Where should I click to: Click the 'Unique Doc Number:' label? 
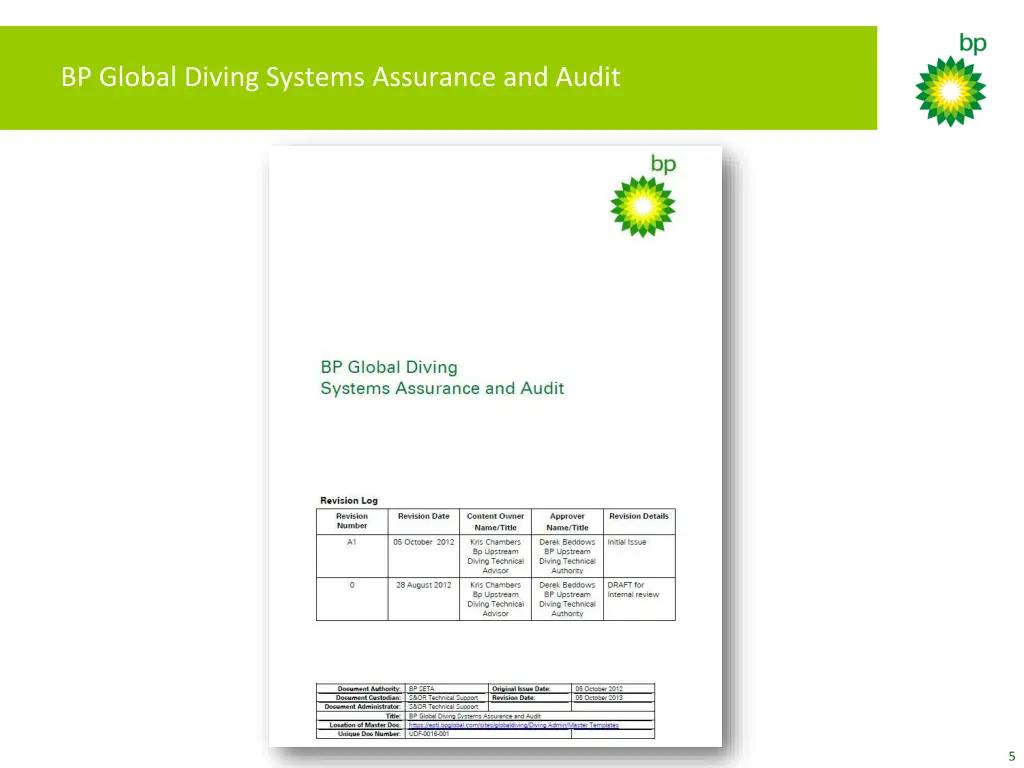coord(369,734)
